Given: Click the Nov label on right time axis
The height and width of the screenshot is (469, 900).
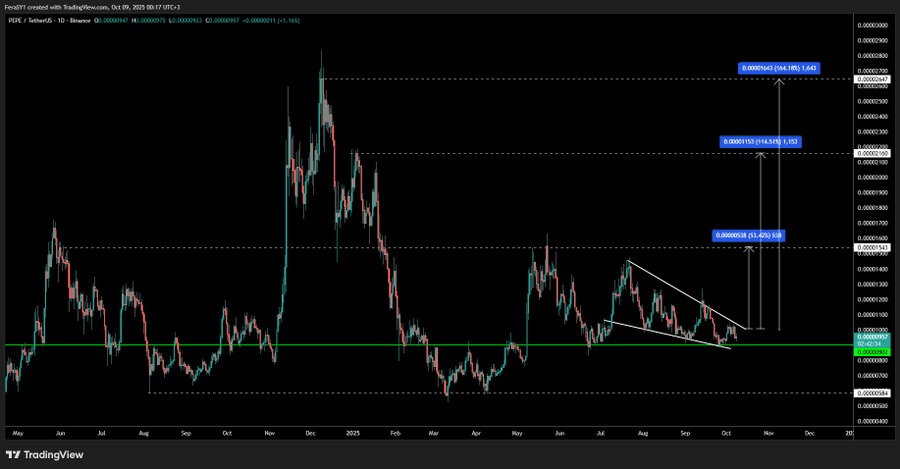Looking at the screenshot, I should tap(768, 435).
